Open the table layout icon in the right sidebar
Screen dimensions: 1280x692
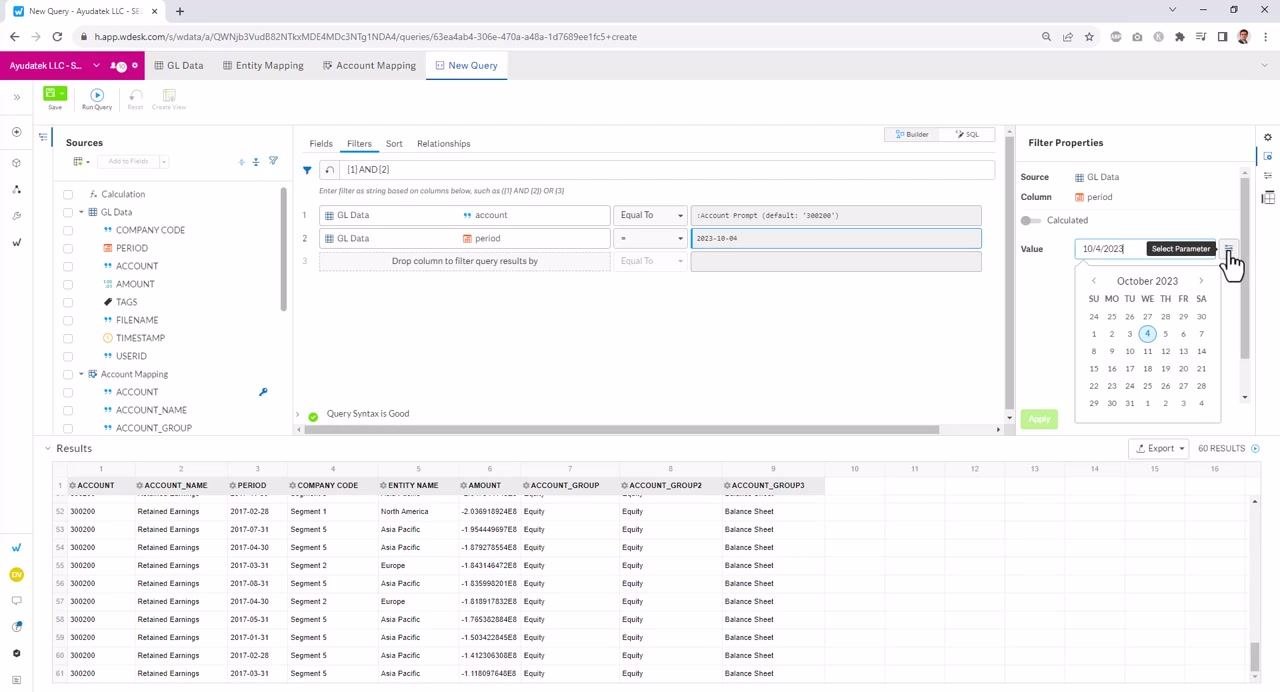(x=1268, y=197)
